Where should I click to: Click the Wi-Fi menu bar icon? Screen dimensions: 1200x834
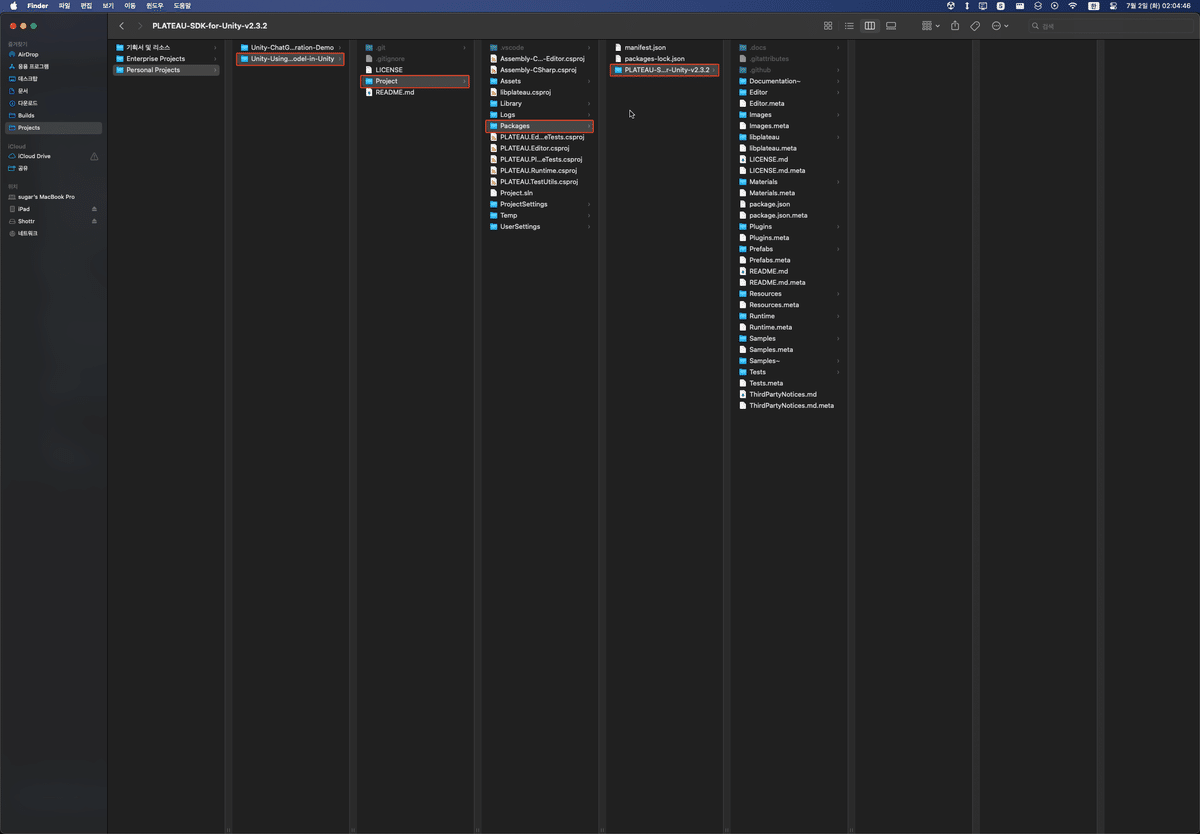(x=1072, y=5)
